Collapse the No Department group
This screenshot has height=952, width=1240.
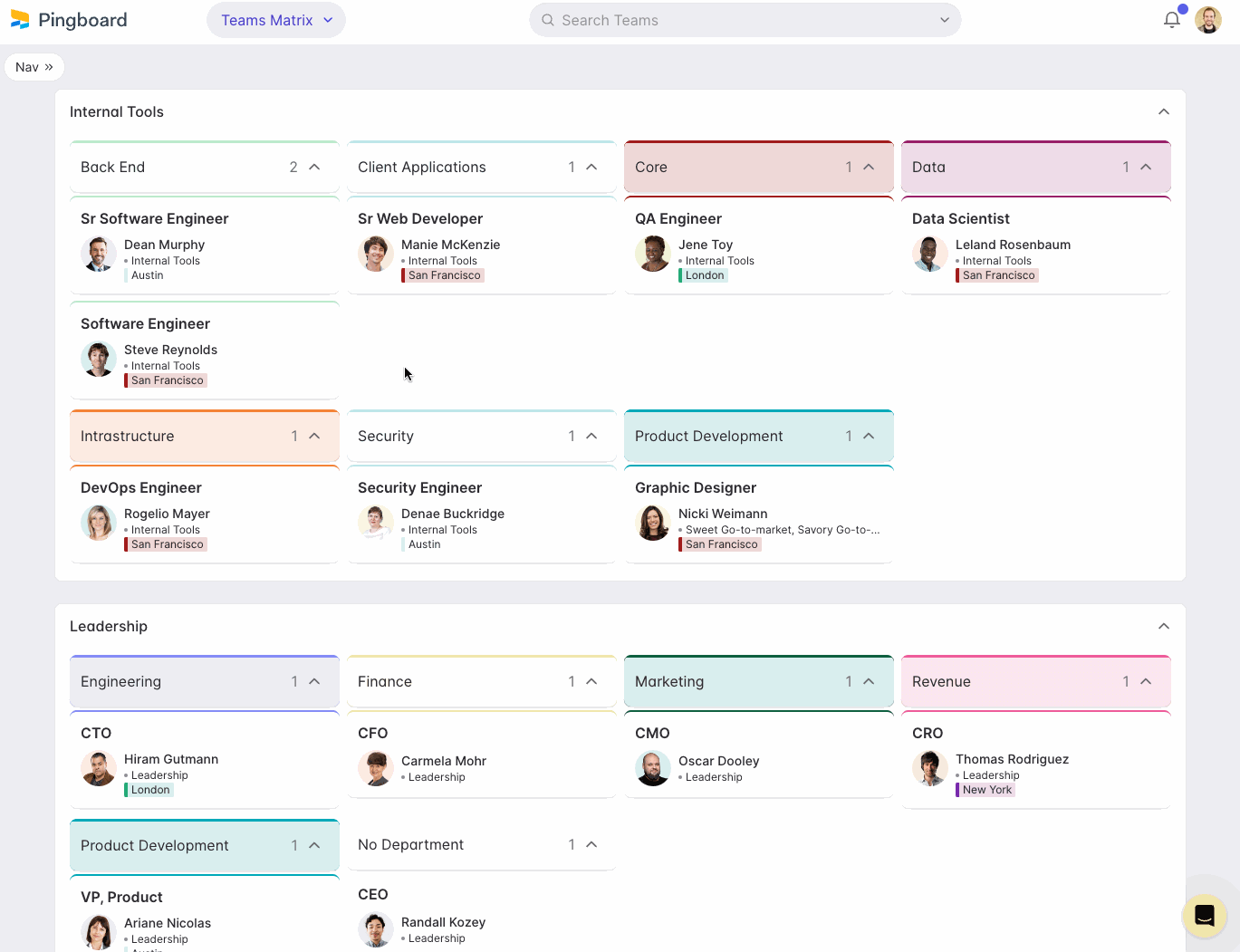pyautogui.click(x=591, y=844)
